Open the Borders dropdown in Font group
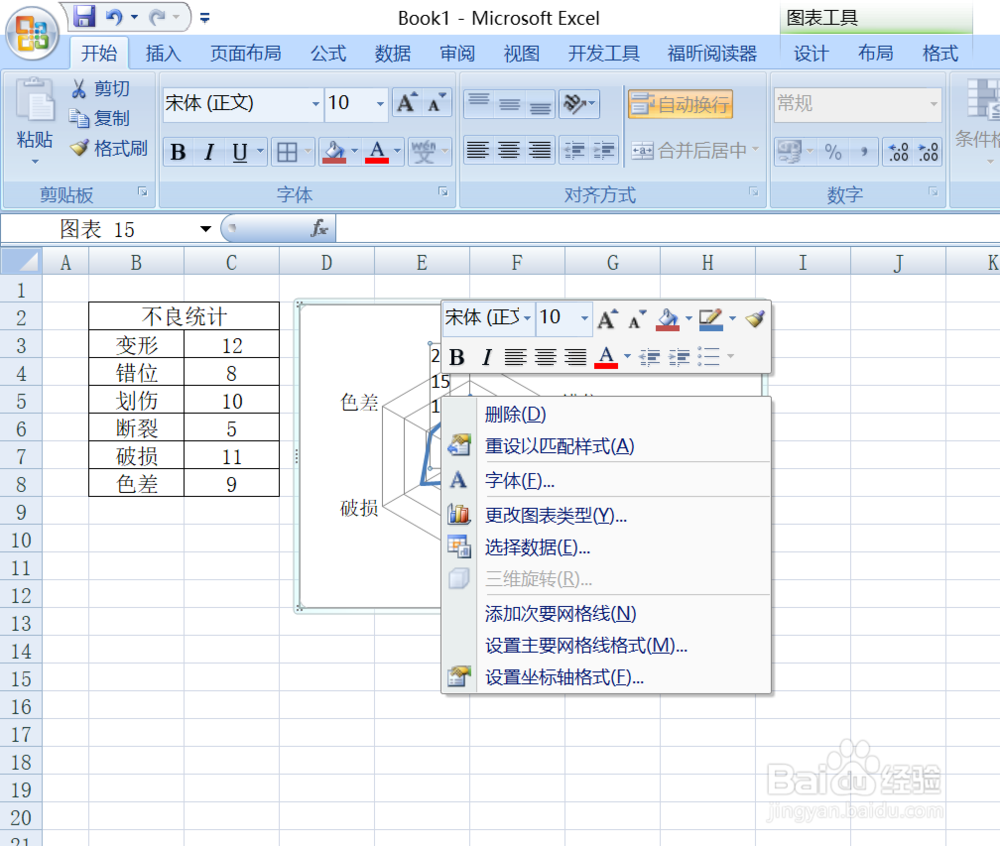Viewport: 1000px width, 846px height. coord(306,152)
